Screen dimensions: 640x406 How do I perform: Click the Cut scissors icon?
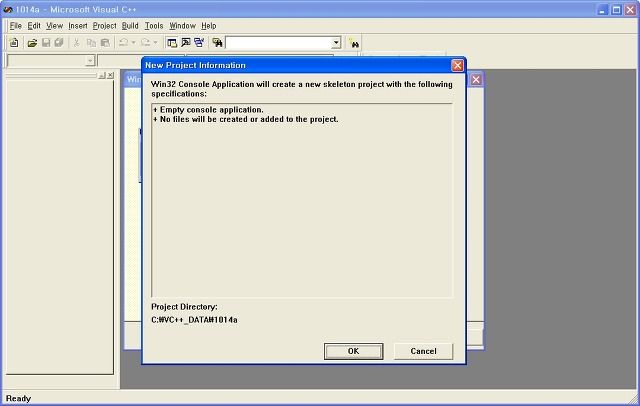tap(76, 42)
